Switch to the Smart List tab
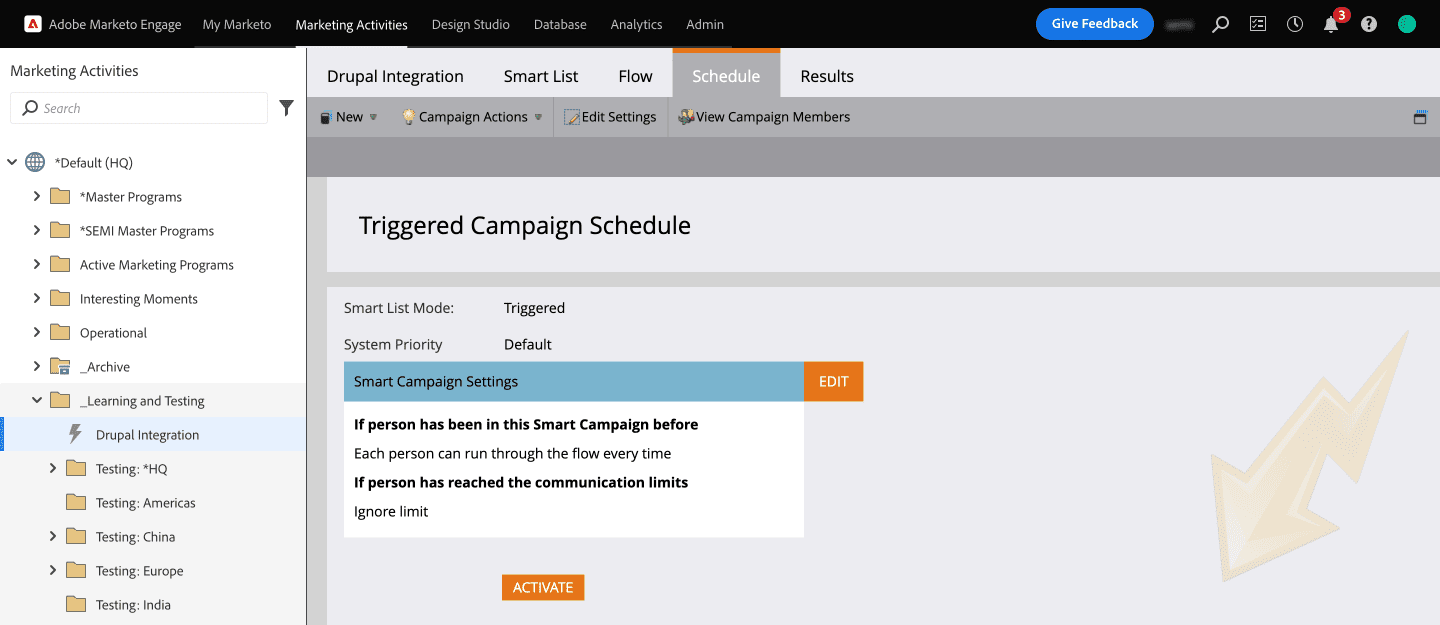This screenshot has width=1440, height=625. pos(540,76)
